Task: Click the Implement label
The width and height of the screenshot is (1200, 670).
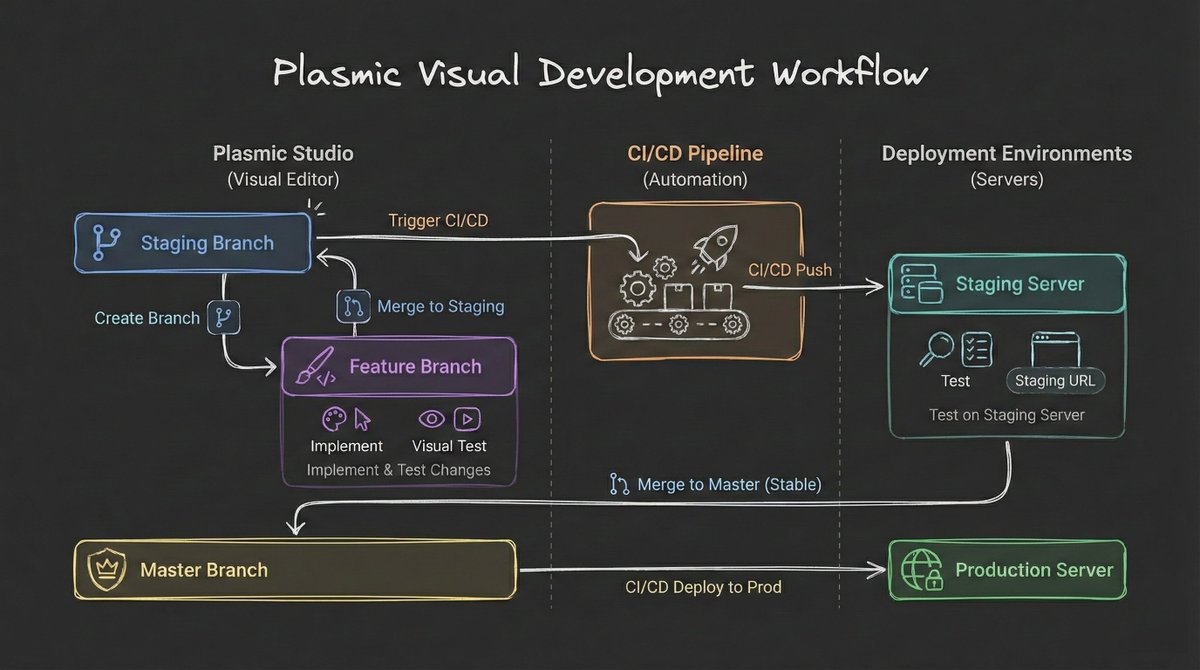Action: coord(347,446)
